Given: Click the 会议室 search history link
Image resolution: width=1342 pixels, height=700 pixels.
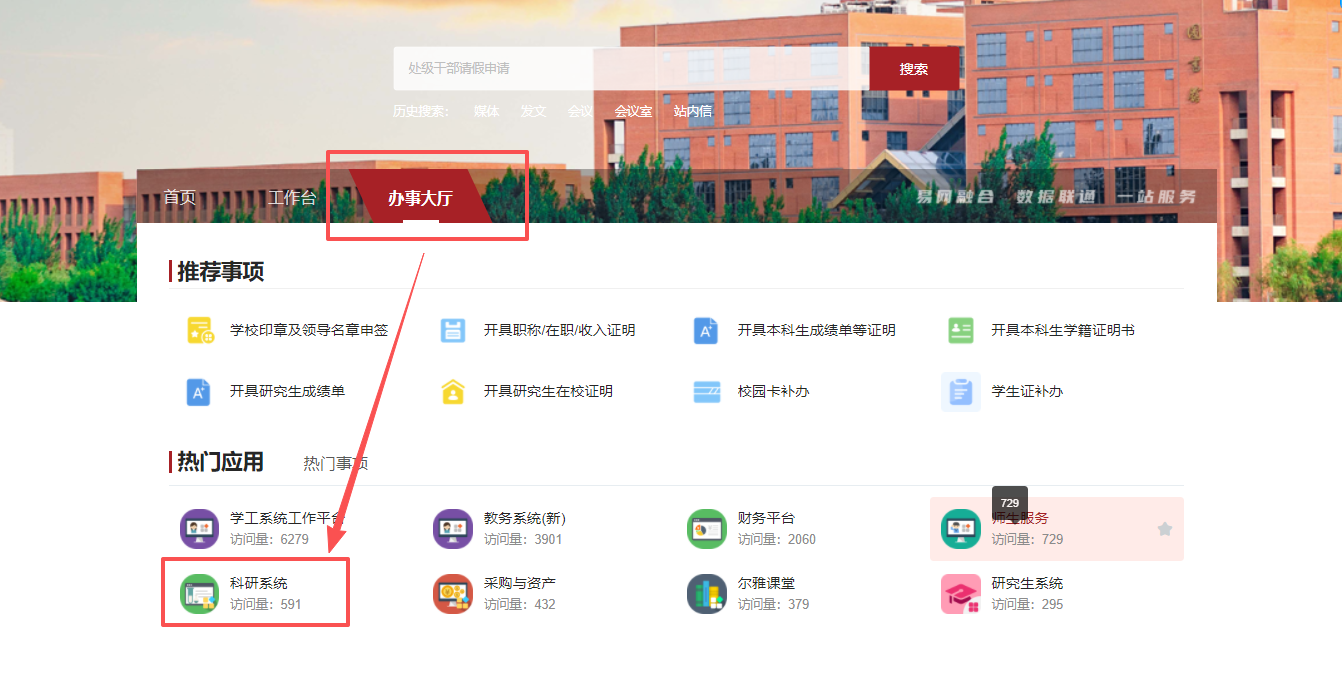Looking at the screenshot, I should 633,111.
